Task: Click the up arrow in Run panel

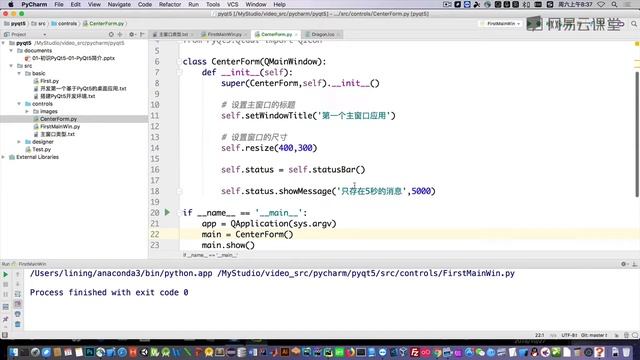Action: [x=18, y=274]
